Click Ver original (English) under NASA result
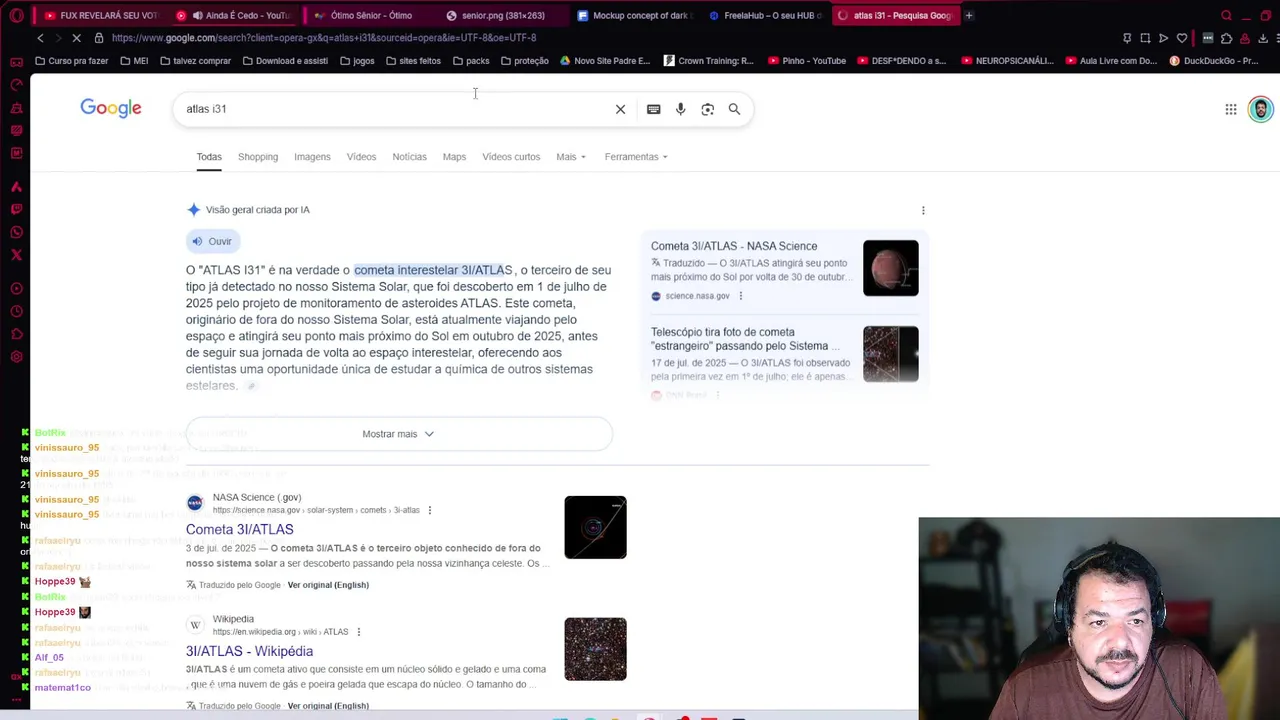The height and width of the screenshot is (720, 1280). (x=328, y=585)
